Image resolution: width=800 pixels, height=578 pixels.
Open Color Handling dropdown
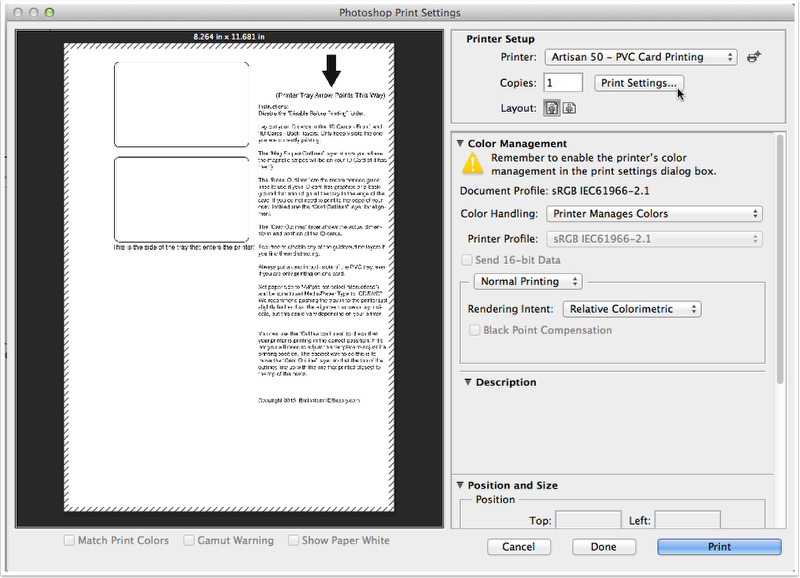[x=654, y=214]
